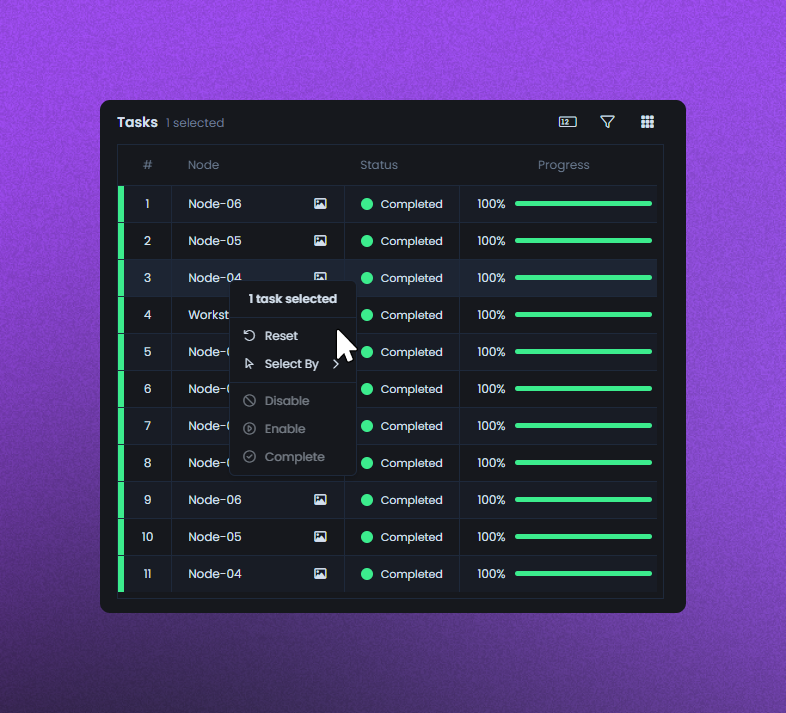The image size is (786, 713).
Task: Click image icon in row 1 Node-06
Action: point(320,204)
